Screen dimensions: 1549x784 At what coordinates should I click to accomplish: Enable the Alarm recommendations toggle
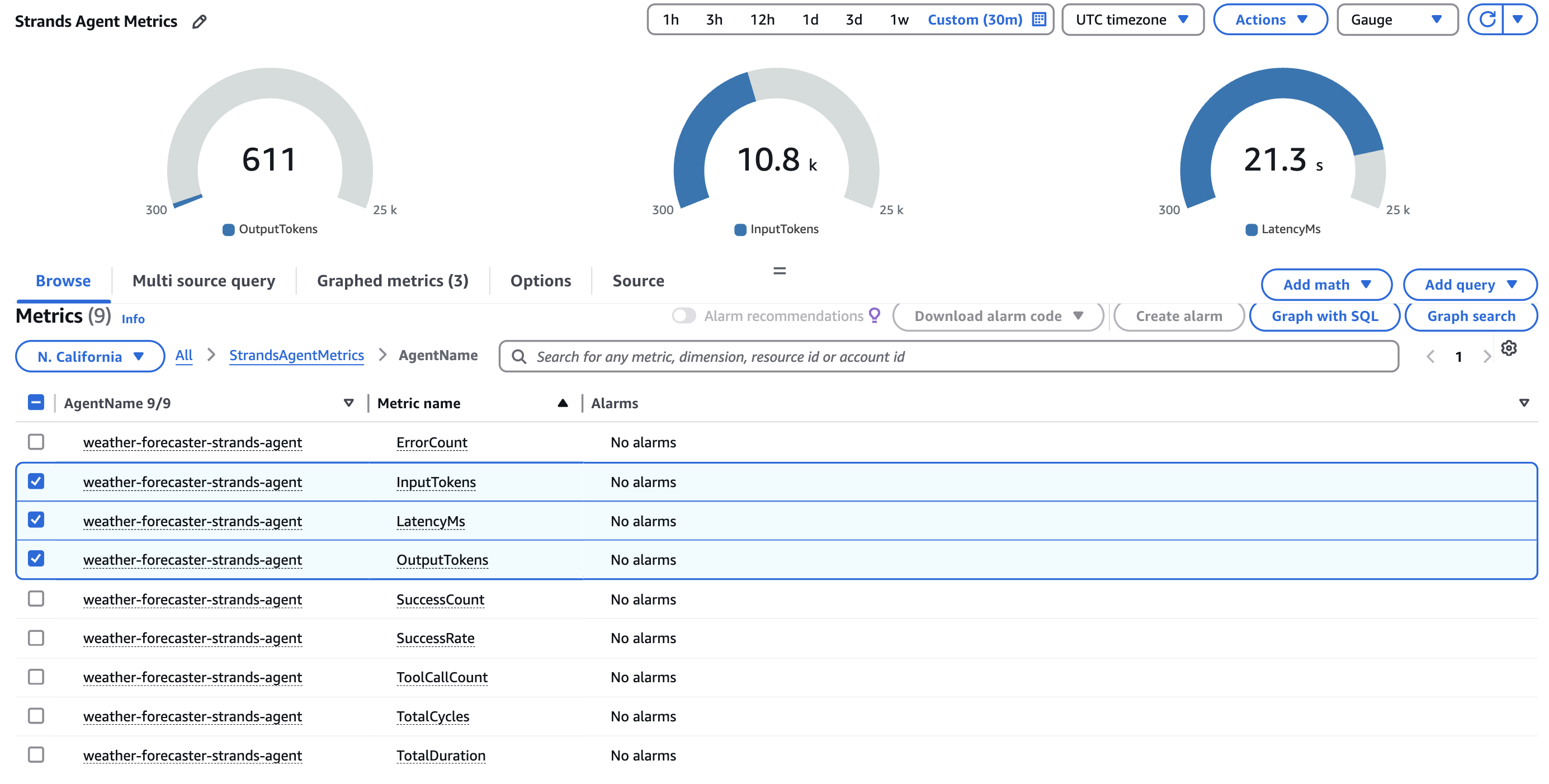click(x=684, y=314)
